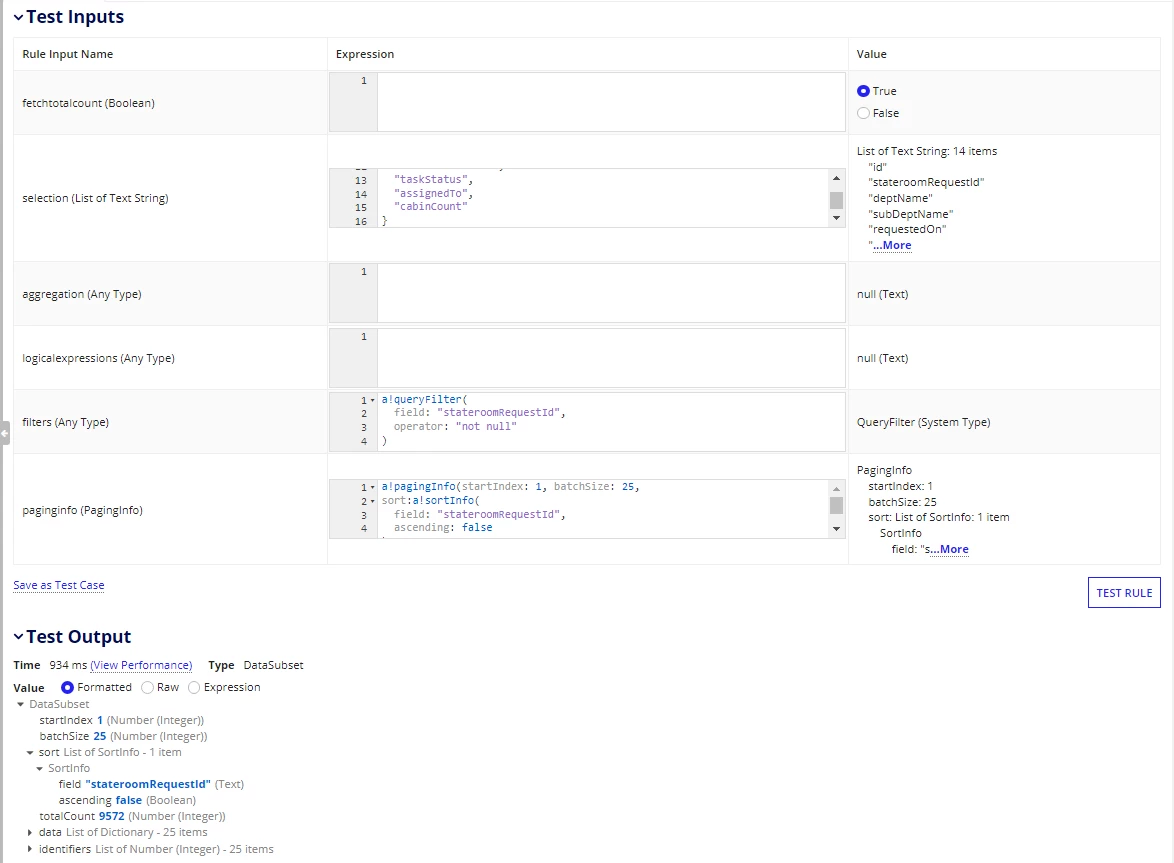Expand data List of Dictionary node
The width and height of the screenshot is (1174, 863).
coord(30,832)
